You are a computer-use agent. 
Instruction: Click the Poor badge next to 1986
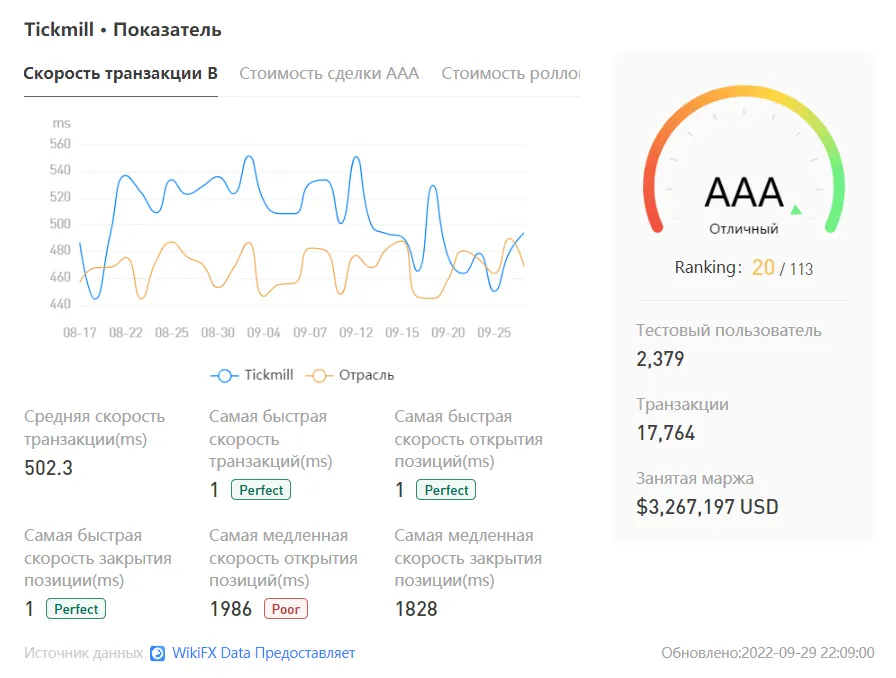coord(286,609)
